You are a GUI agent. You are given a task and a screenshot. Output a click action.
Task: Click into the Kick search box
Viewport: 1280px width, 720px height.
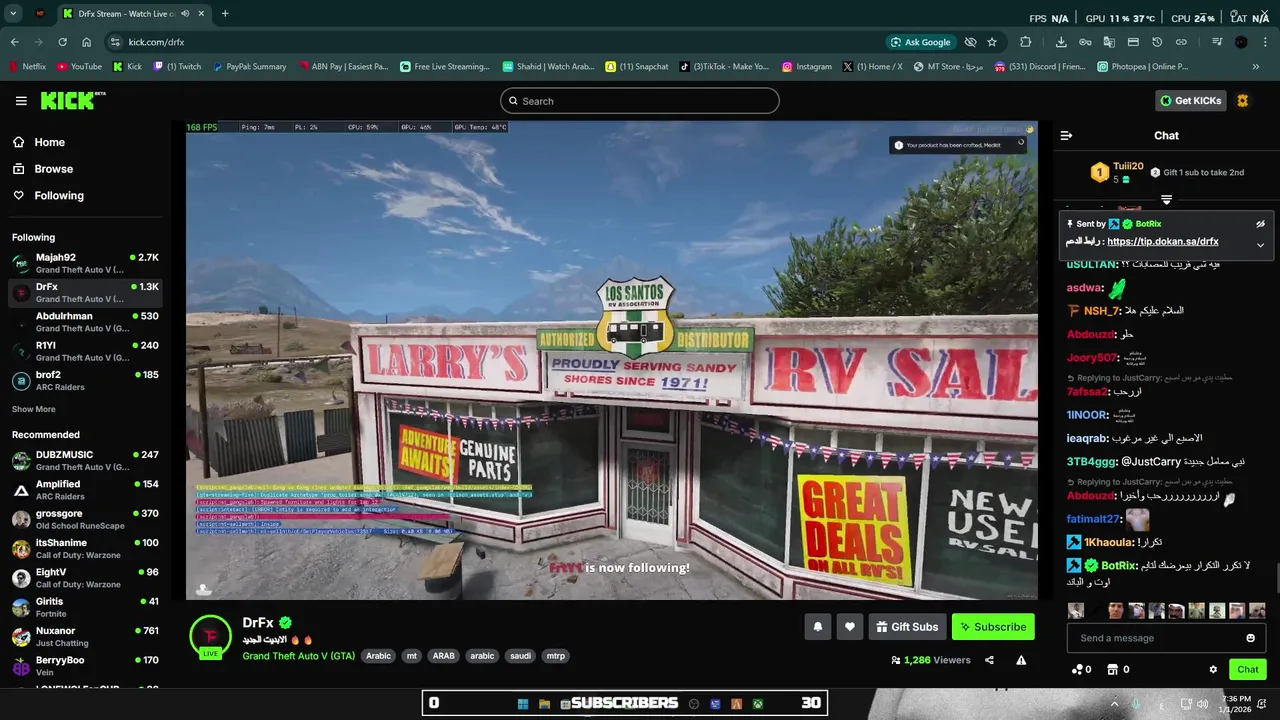pyautogui.click(x=640, y=101)
